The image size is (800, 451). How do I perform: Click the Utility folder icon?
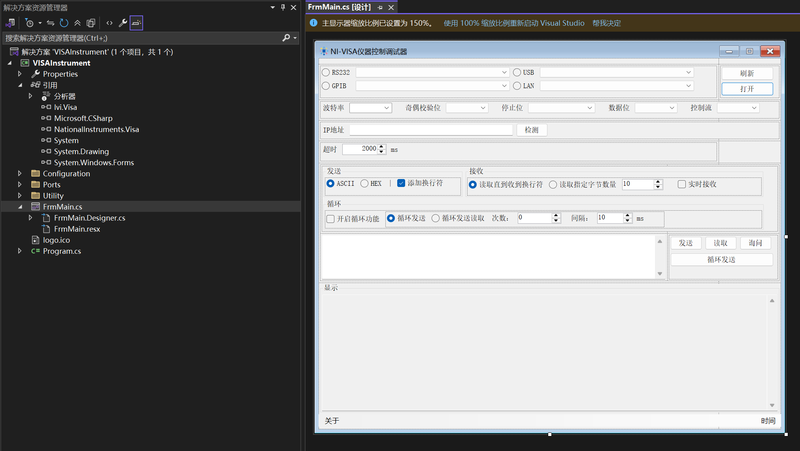[35, 196]
